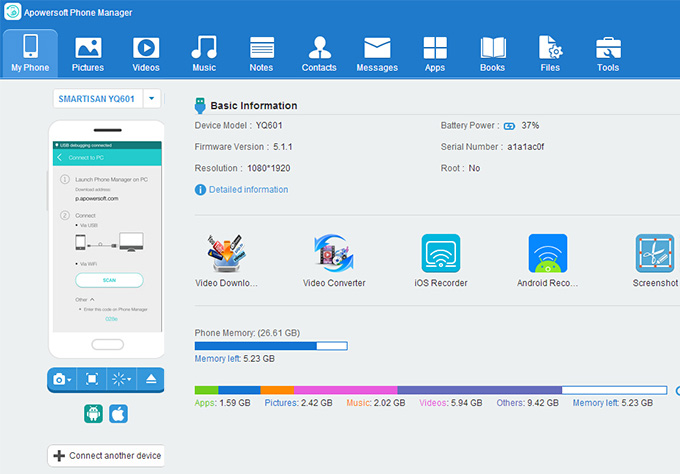Click the Phone Memory usage bar
This screenshot has width=680, height=474.
(x=271, y=346)
